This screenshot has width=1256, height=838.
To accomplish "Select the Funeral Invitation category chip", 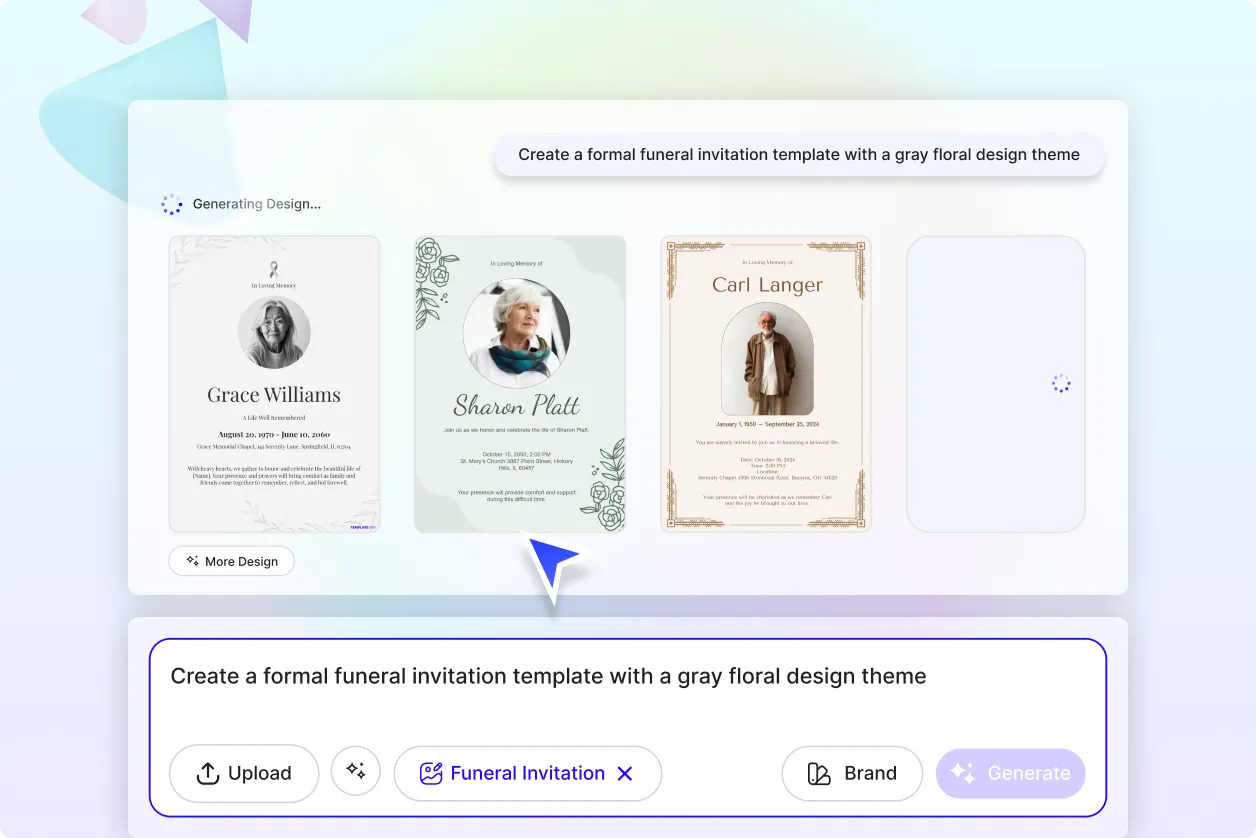I will [x=527, y=773].
